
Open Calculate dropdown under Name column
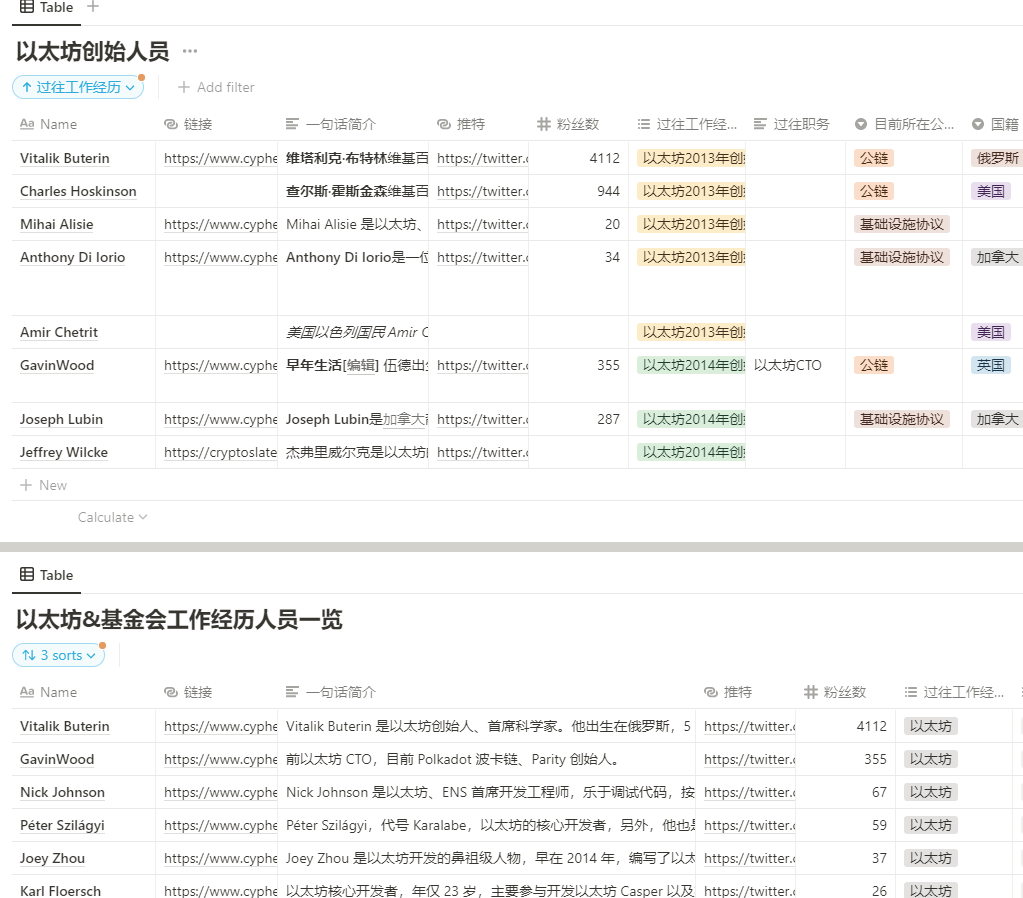tap(112, 517)
